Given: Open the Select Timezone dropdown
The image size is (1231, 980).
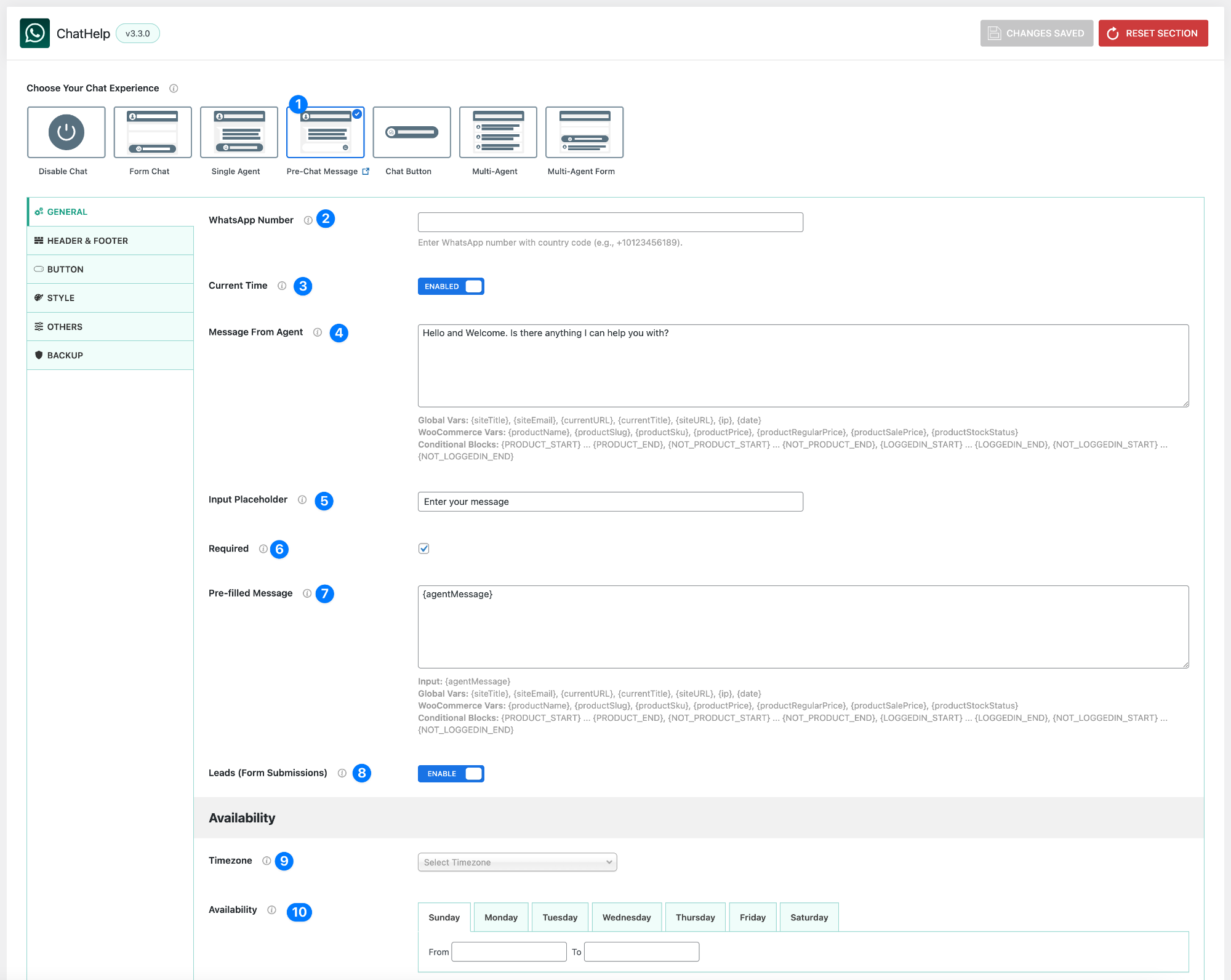Looking at the screenshot, I should (517, 862).
